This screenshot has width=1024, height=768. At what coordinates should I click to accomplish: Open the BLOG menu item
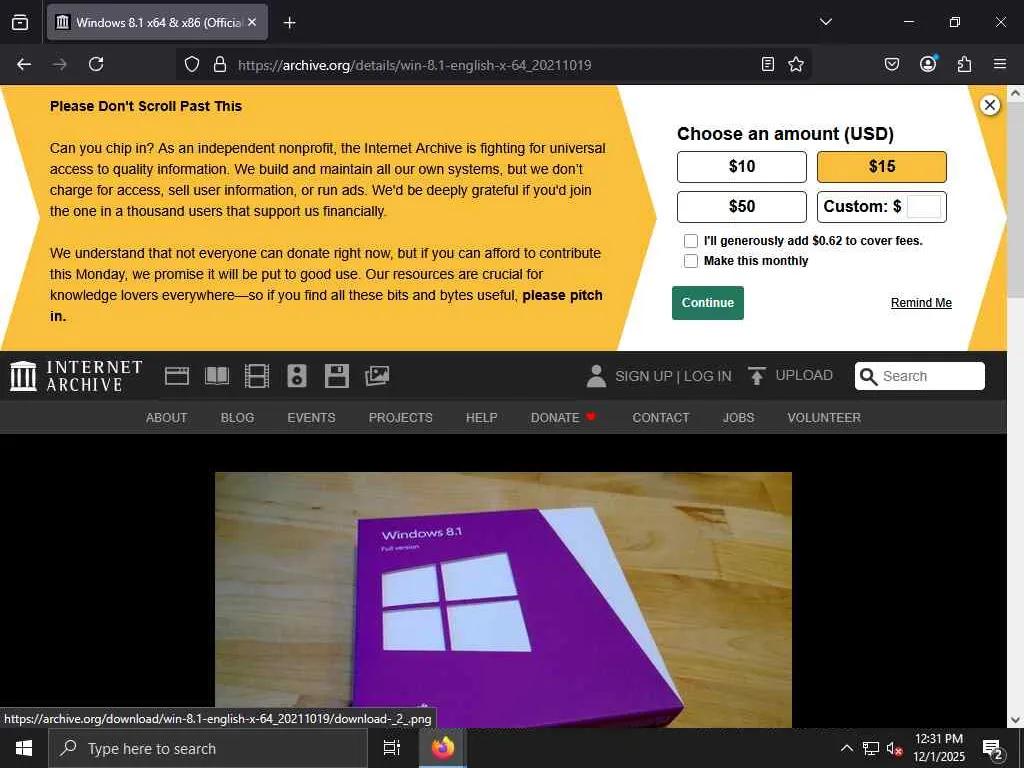237,418
